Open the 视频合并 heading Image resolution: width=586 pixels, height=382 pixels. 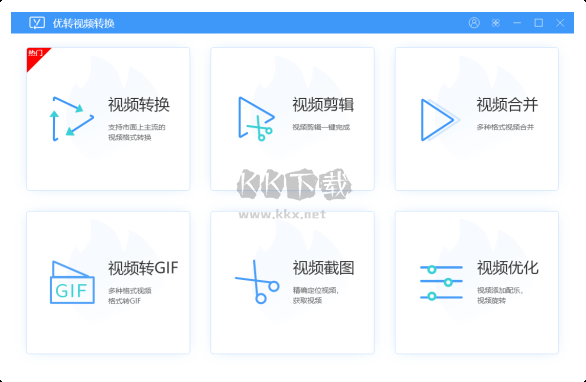(507, 105)
